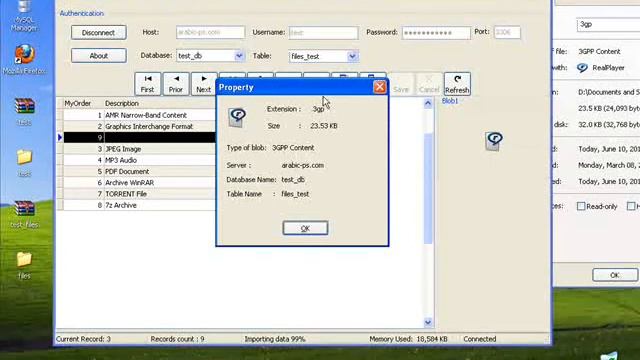Click the Current Record: 3 status text
640x360 pixels.
(x=83, y=339)
